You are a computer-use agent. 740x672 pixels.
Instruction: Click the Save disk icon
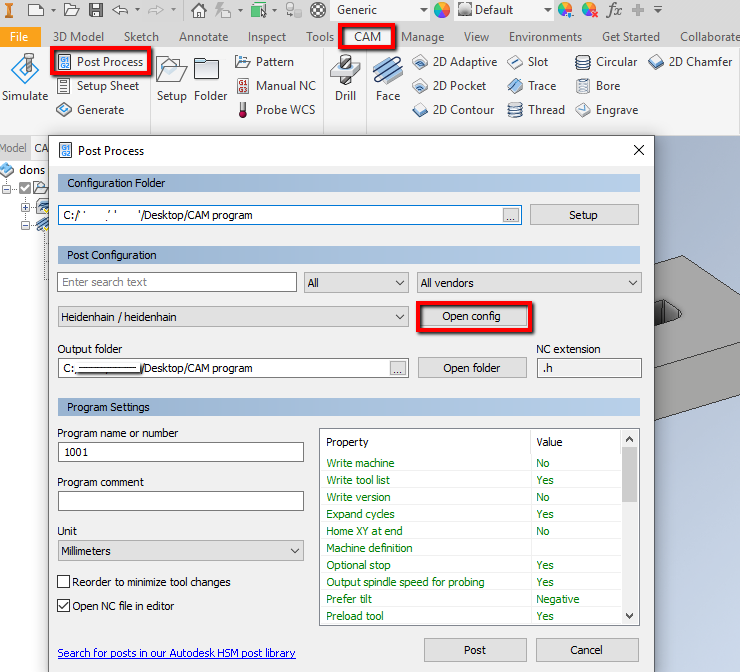[96, 9]
